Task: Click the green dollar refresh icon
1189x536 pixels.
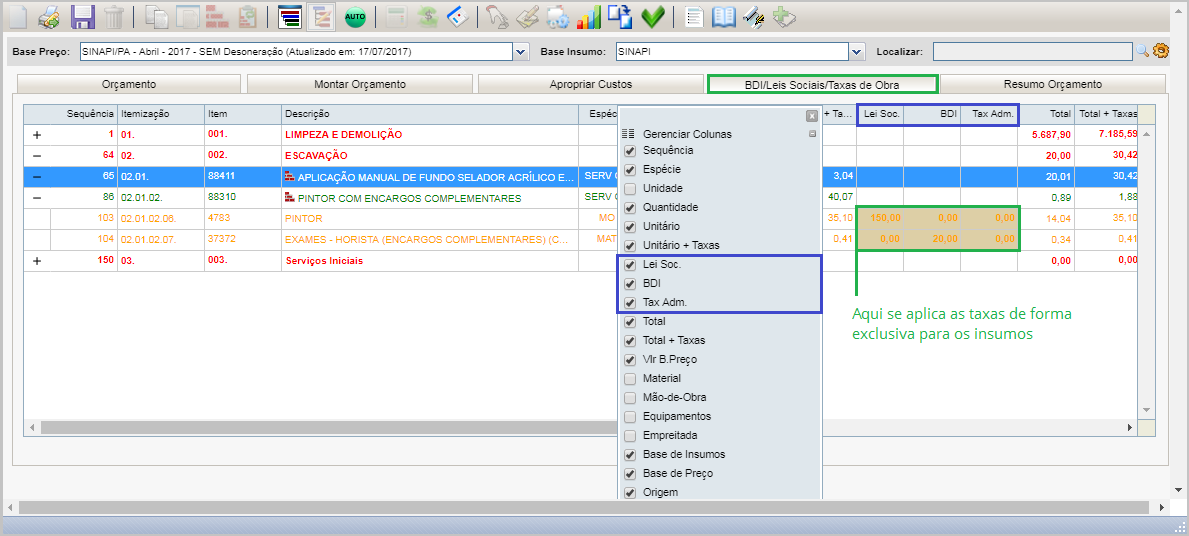Action: 428,17
